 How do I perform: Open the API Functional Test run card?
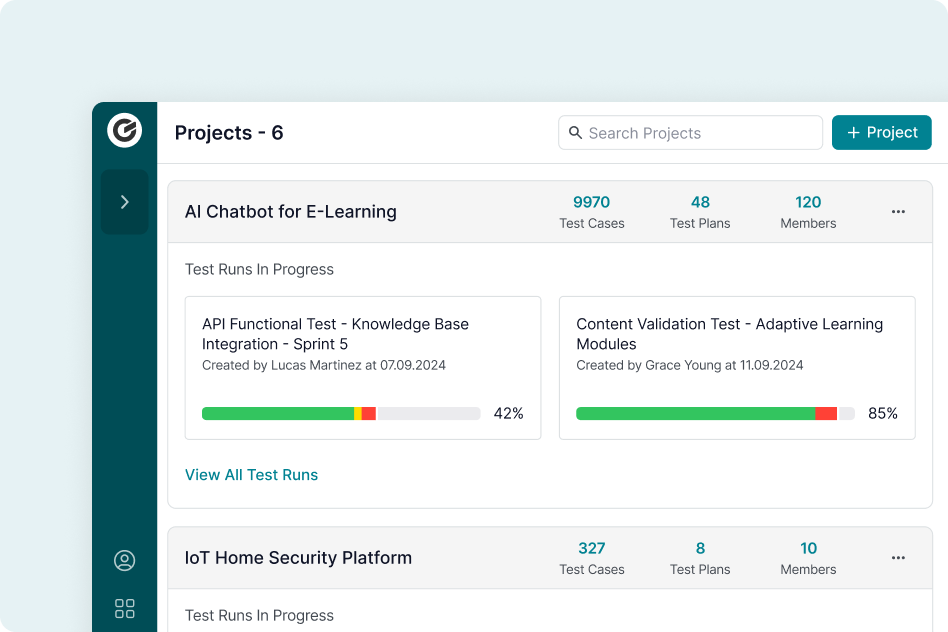(363, 368)
